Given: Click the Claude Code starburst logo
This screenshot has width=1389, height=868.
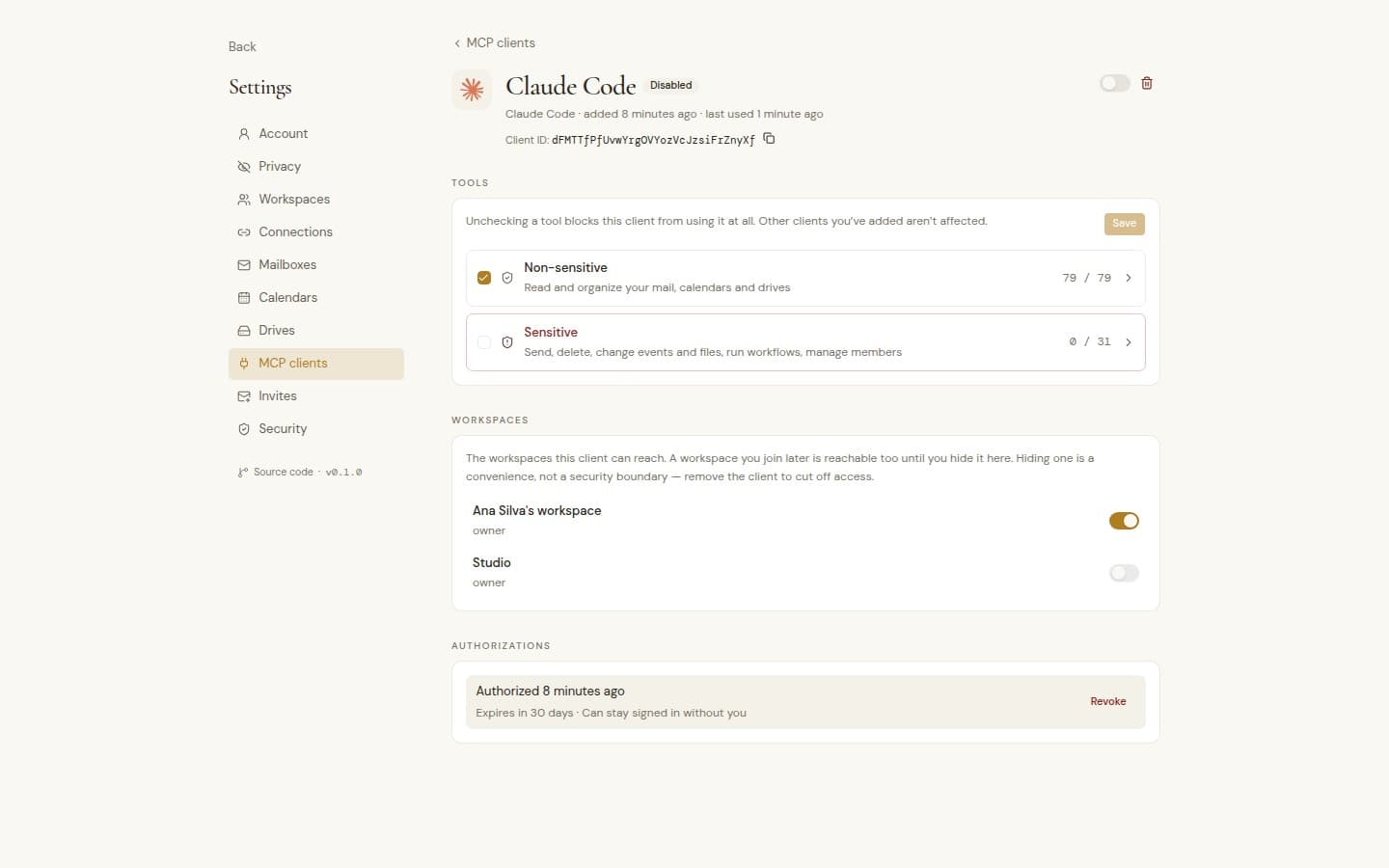Looking at the screenshot, I should pyautogui.click(x=472, y=90).
